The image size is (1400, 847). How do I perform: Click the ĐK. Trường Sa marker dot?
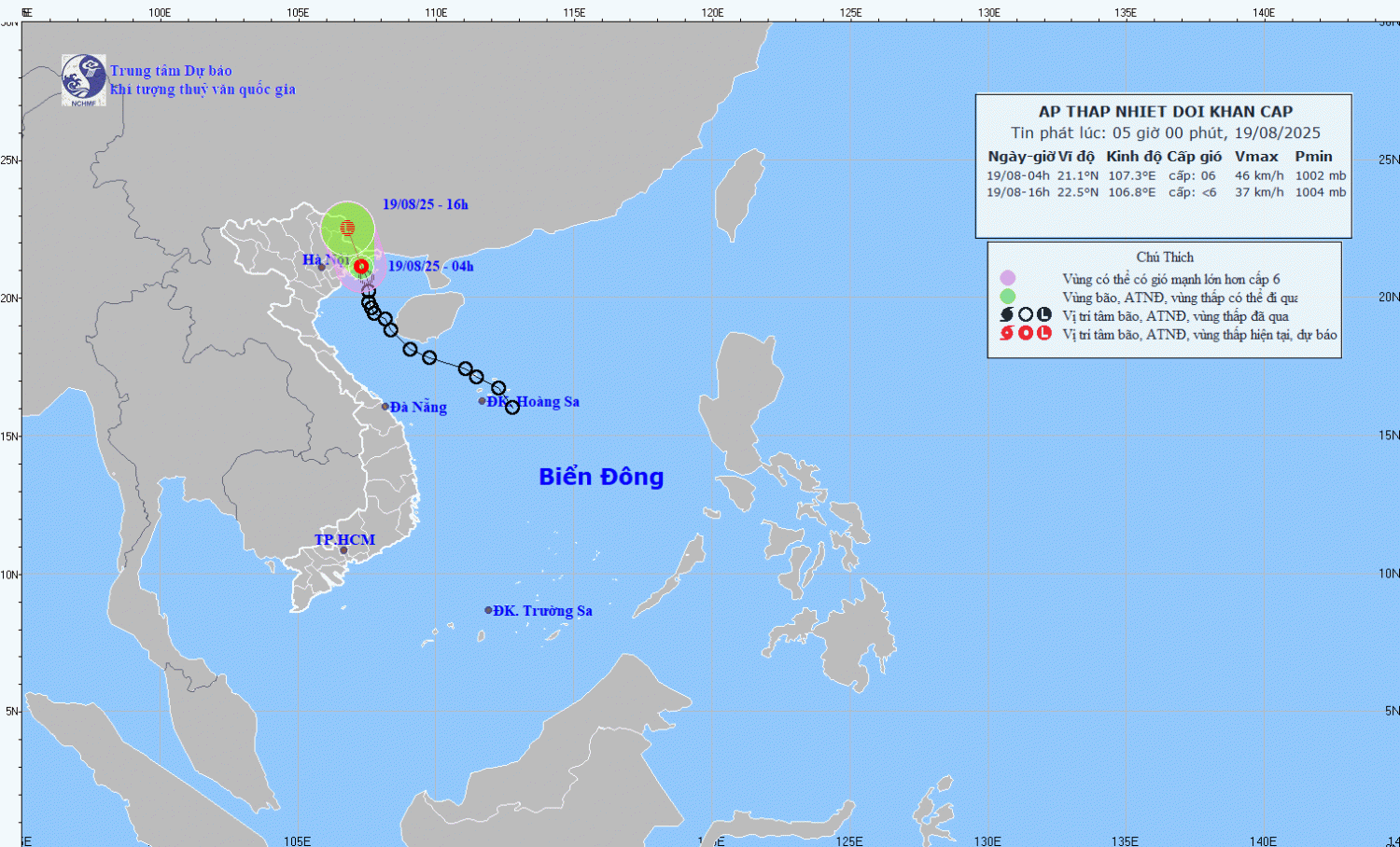coord(488,610)
